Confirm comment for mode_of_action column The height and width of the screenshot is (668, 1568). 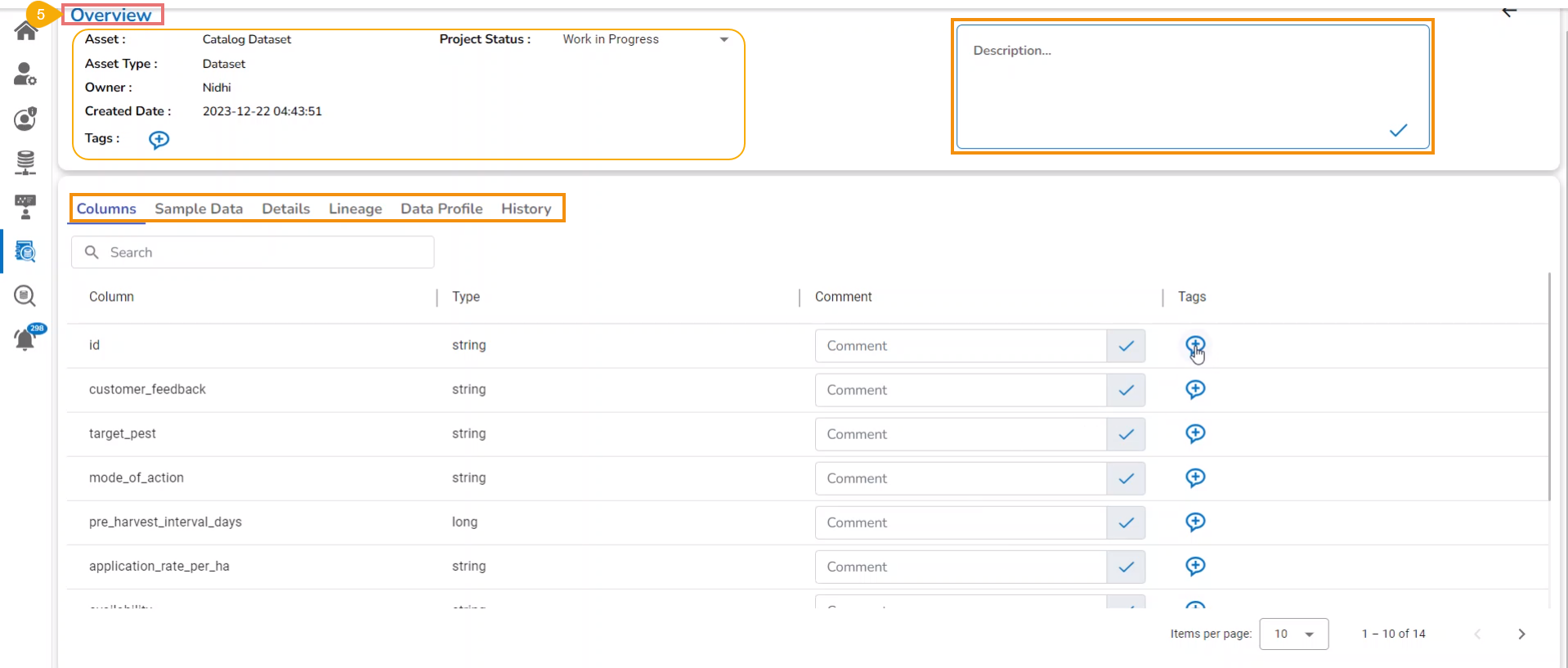click(x=1126, y=478)
